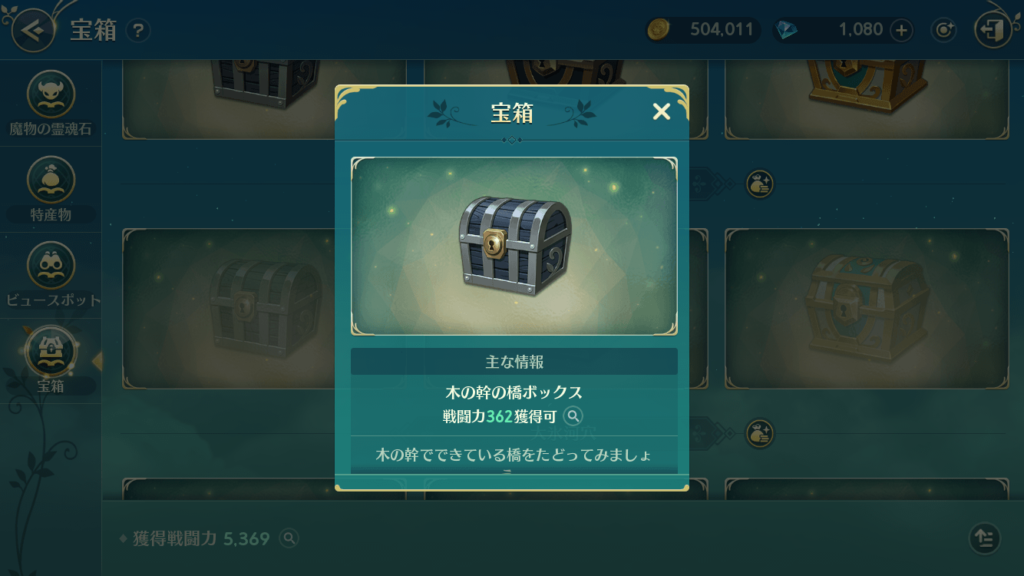Click the magnifier beside 獲得戦闘力 5,369

tap(289, 538)
